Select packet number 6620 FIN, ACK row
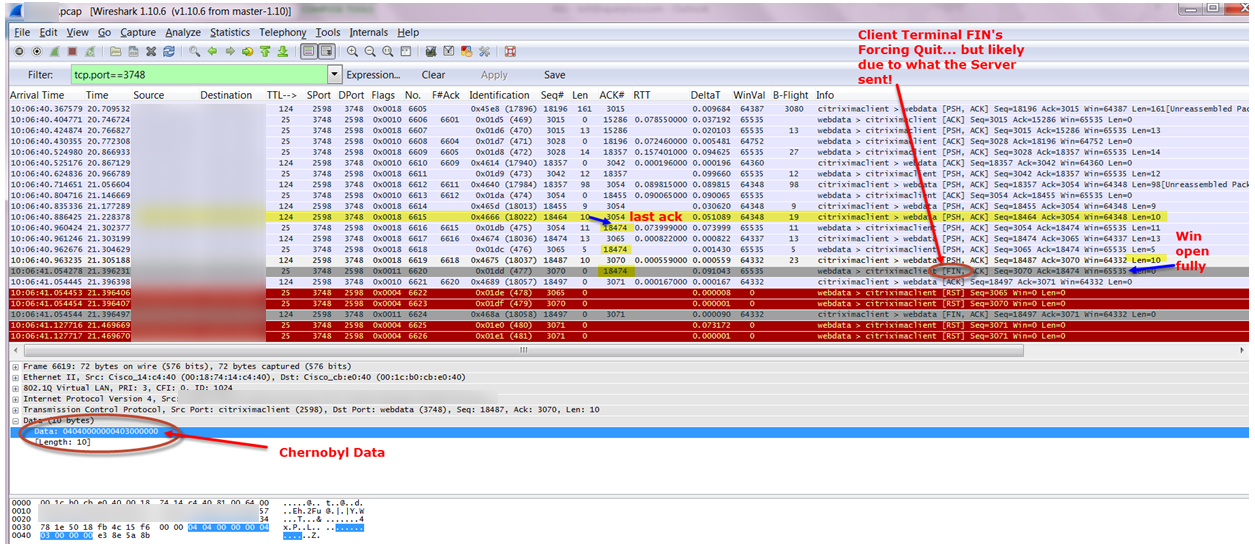 pyautogui.click(x=628, y=270)
